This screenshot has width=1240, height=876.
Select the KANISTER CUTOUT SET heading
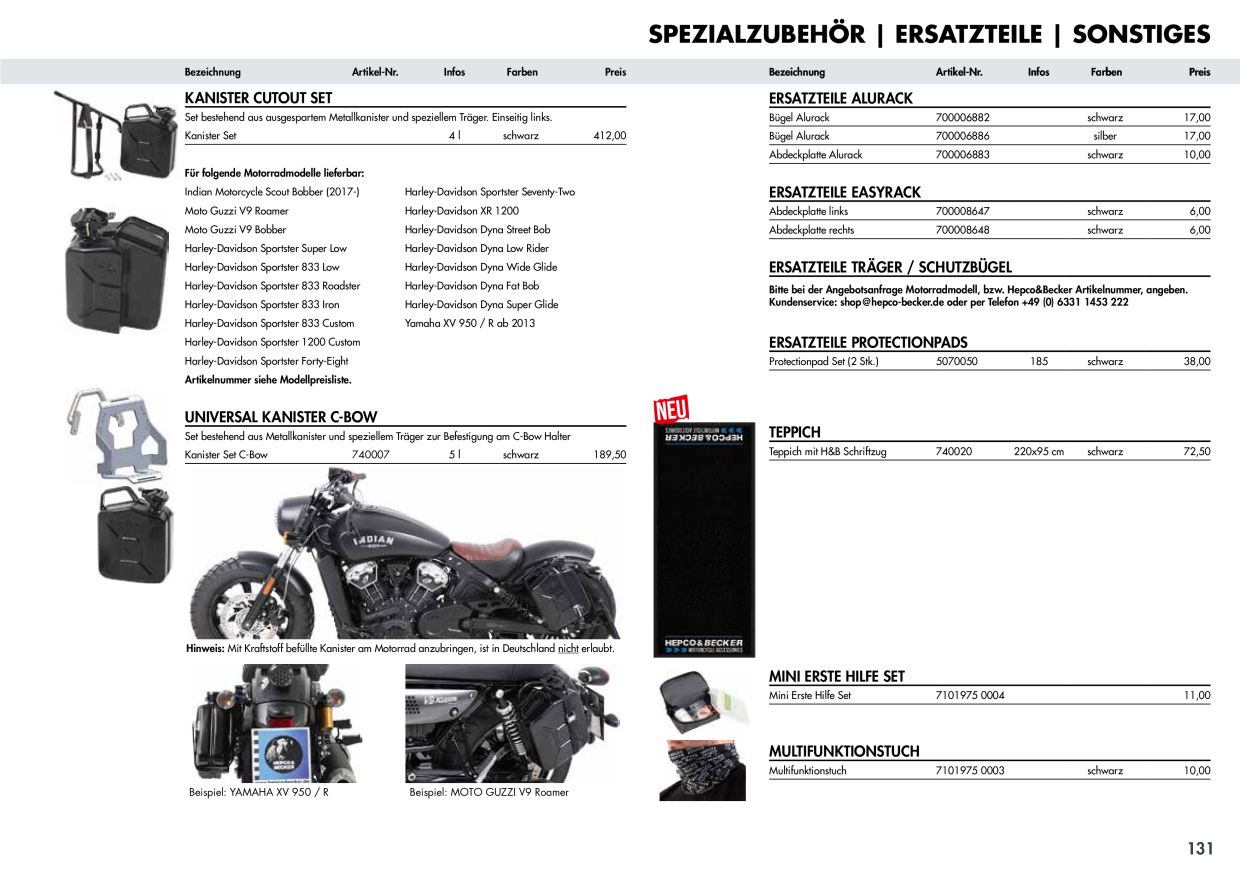(258, 98)
